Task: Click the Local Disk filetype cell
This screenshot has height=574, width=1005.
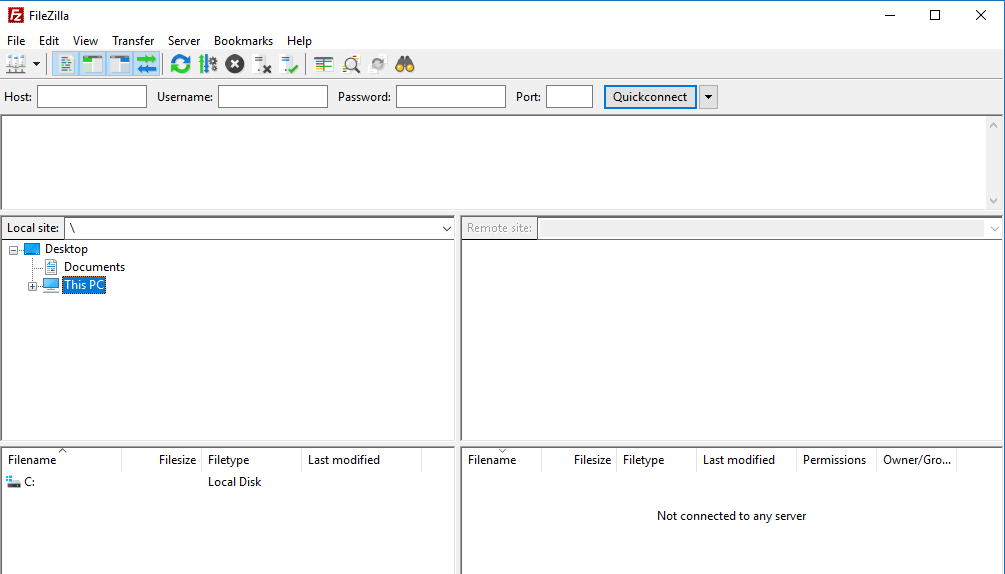Action: point(235,482)
